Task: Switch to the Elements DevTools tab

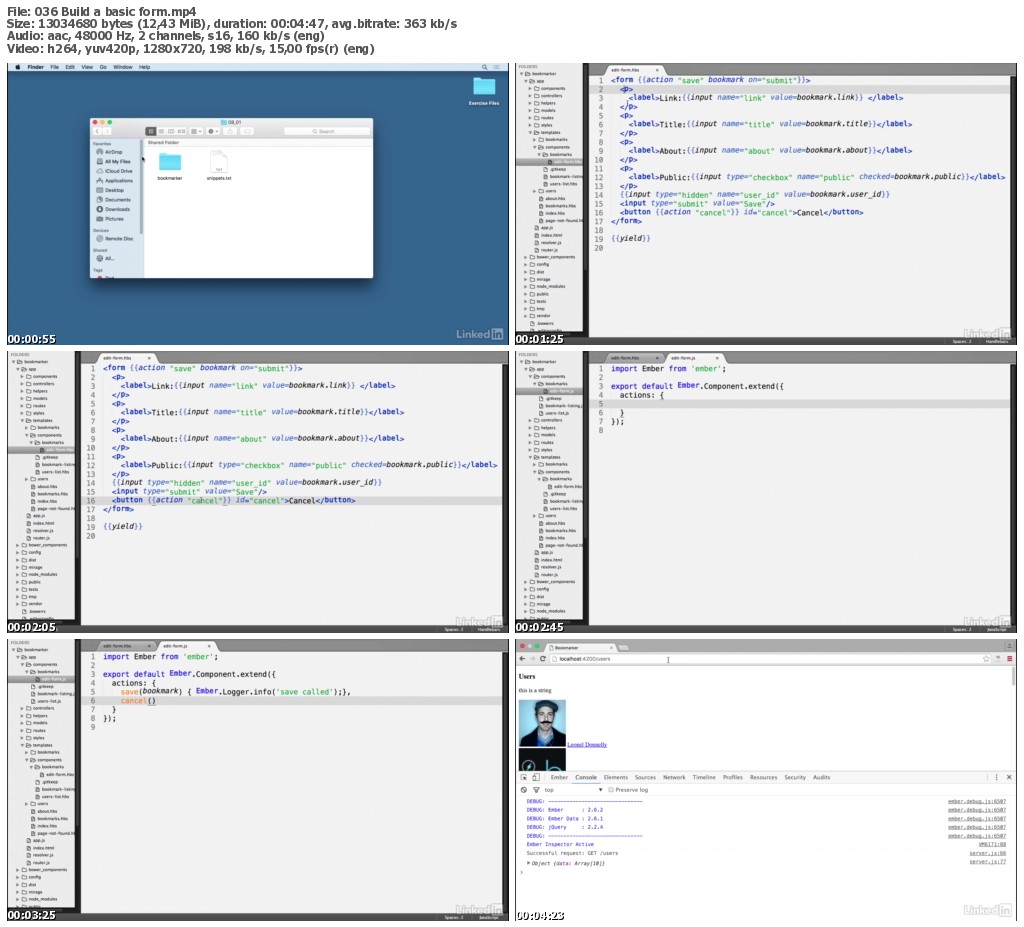Action: (615, 777)
